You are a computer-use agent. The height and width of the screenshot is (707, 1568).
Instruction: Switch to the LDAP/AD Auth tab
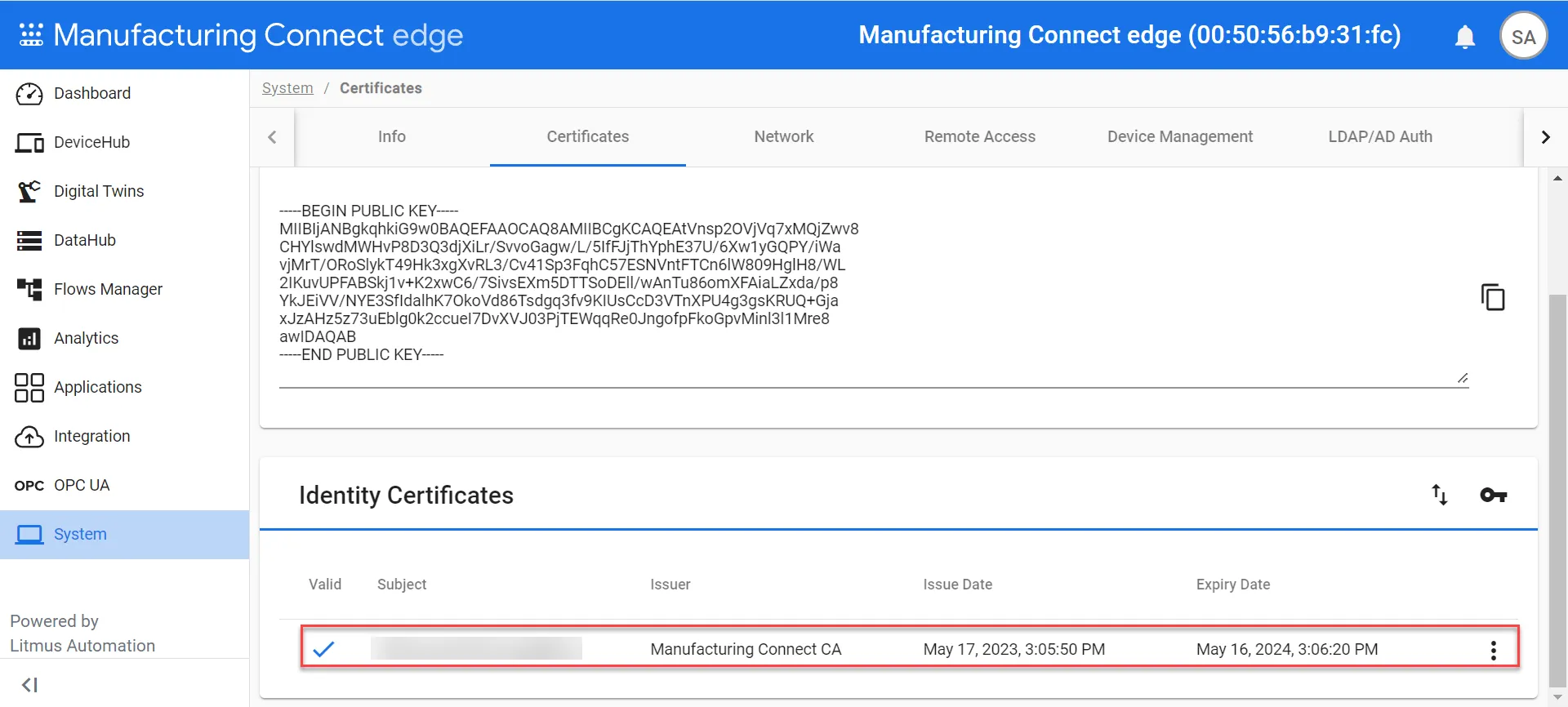pyautogui.click(x=1380, y=136)
